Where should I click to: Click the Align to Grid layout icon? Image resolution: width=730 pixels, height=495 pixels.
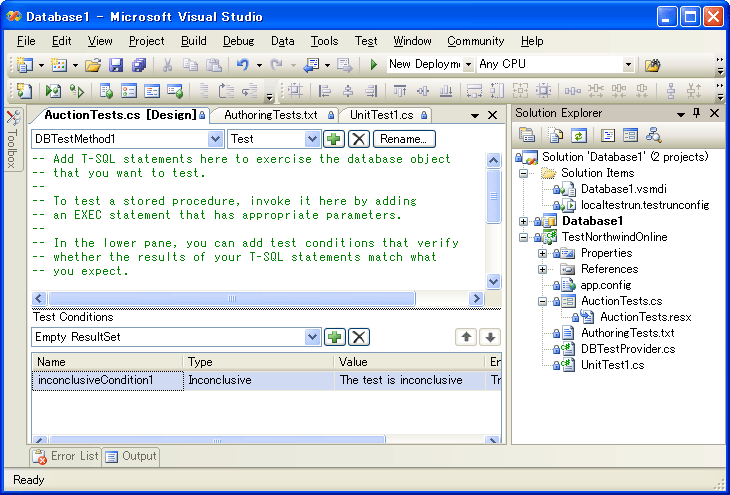(x=294, y=90)
